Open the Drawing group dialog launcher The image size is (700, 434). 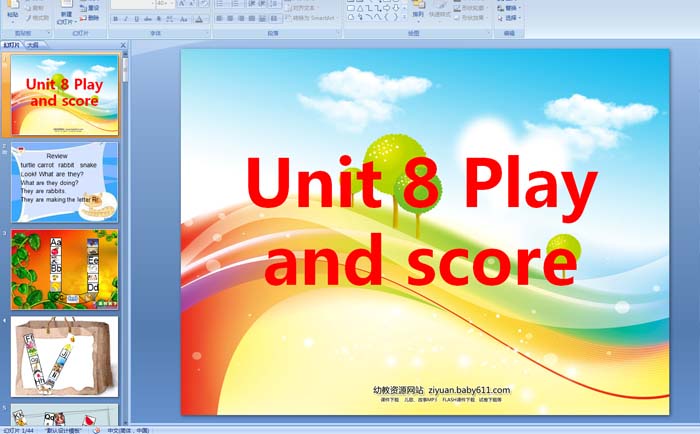[488, 33]
